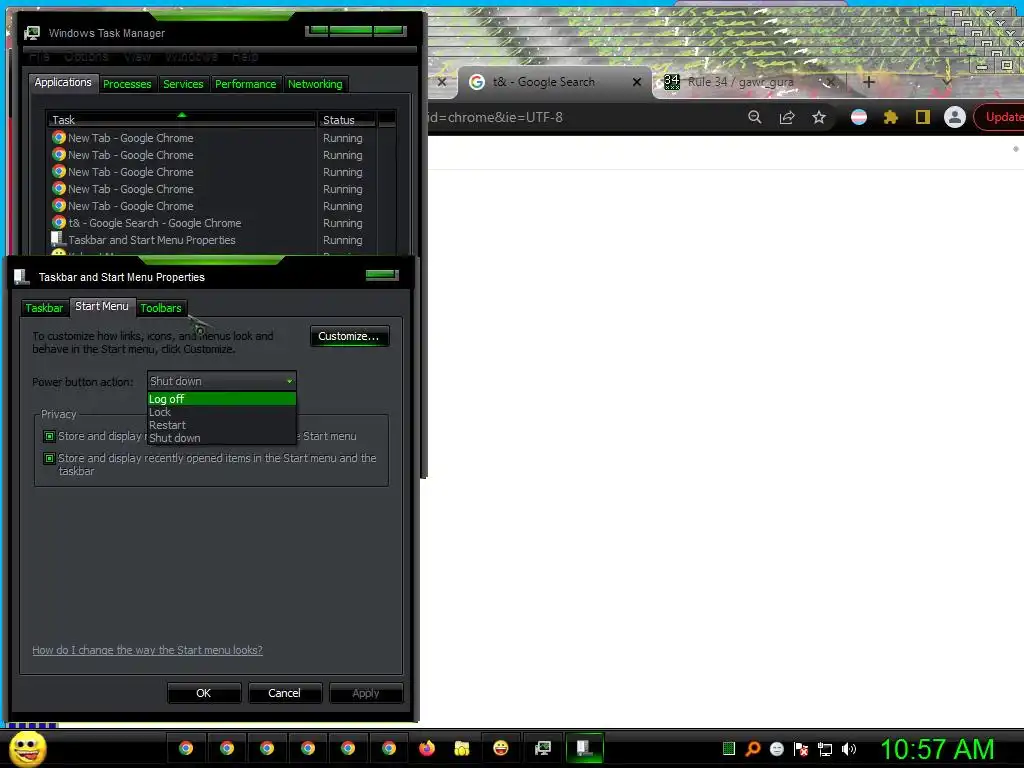Select the 'Rule 34 / gawr_gura' Chrome tab
This screenshot has height=768, width=1024.
pyautogui.click(x=750, y=82)
